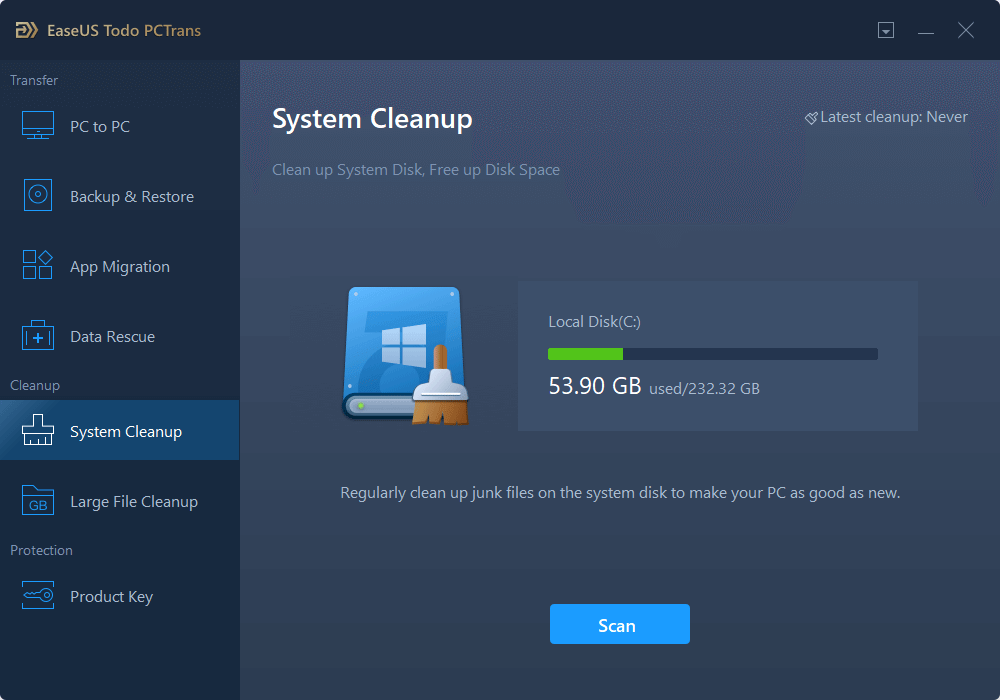
Task: Click the PC to PC monitor icon
Action: 38,125
